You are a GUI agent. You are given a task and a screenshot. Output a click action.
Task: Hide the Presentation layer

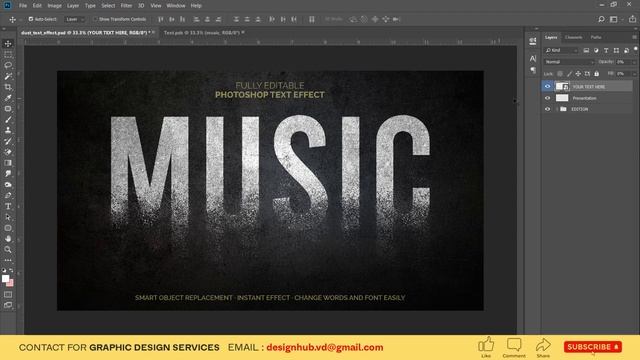coord(547,98)
